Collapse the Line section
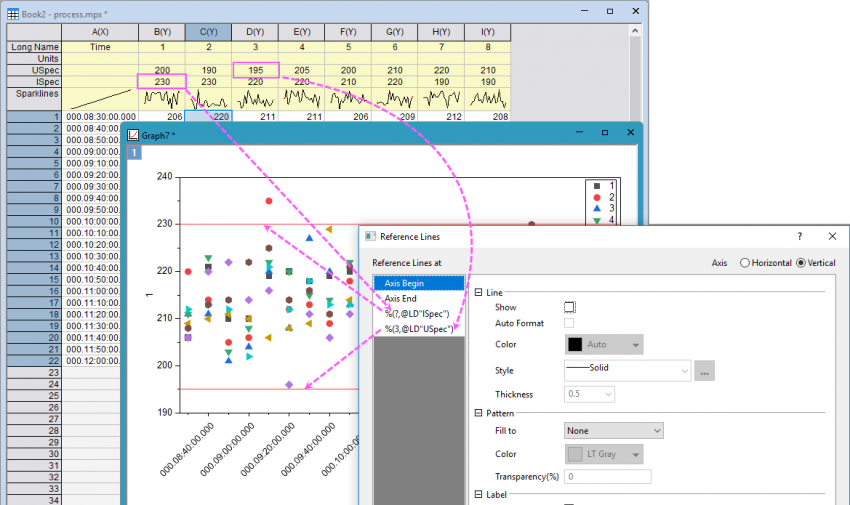This screenshot has height=505, width=850. pyautogui.click(x=479, y=293)
